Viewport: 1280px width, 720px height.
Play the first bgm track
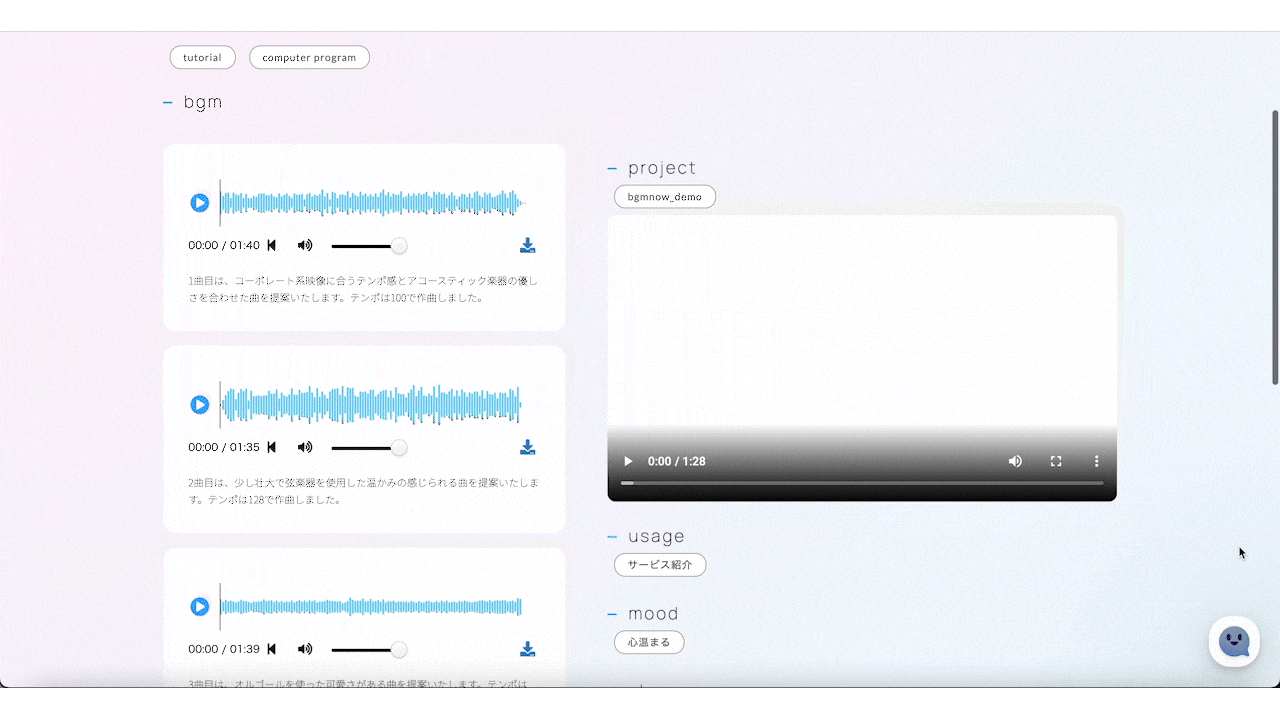tap(200, 203)
